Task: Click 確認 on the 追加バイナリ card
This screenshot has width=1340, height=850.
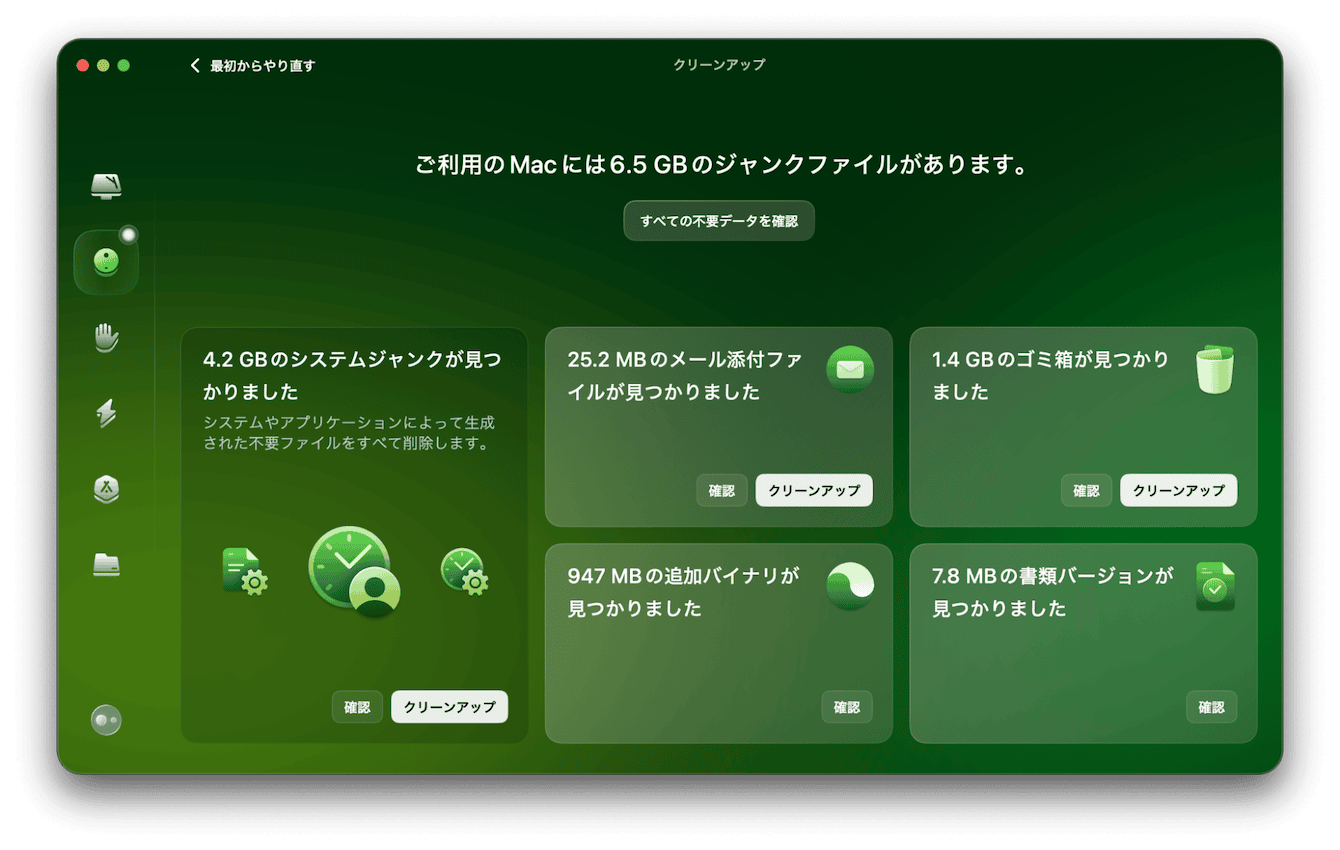Action: [x=847, y=707]
